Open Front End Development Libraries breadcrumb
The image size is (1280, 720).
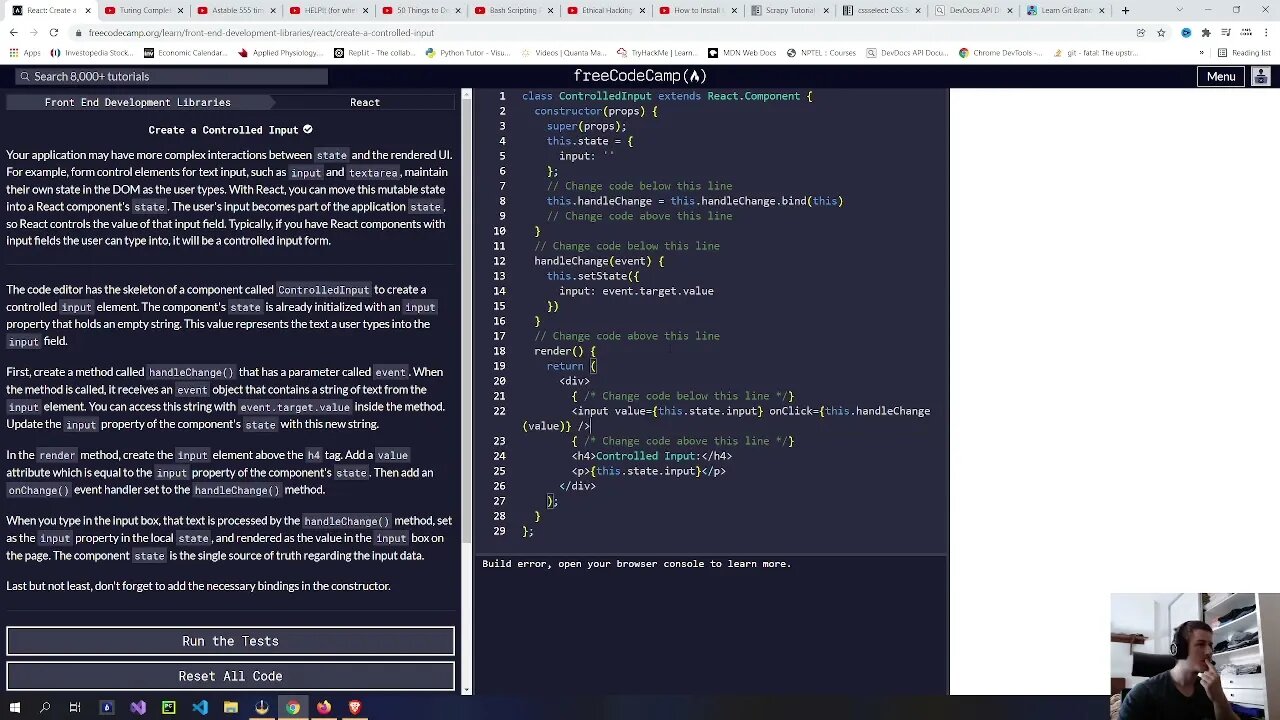[x=137, y=102]
